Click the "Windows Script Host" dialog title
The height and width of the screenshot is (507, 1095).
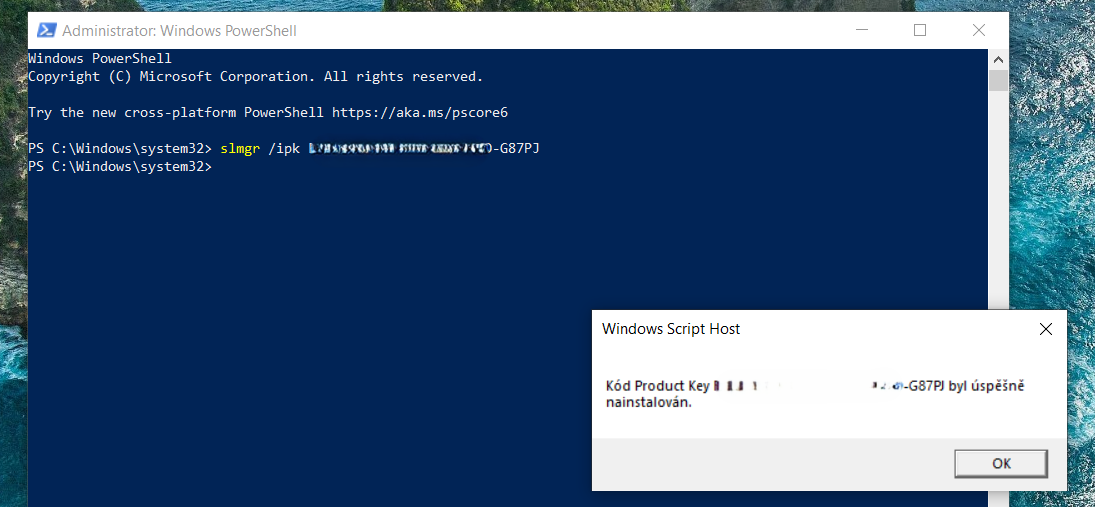pos(671,329)
